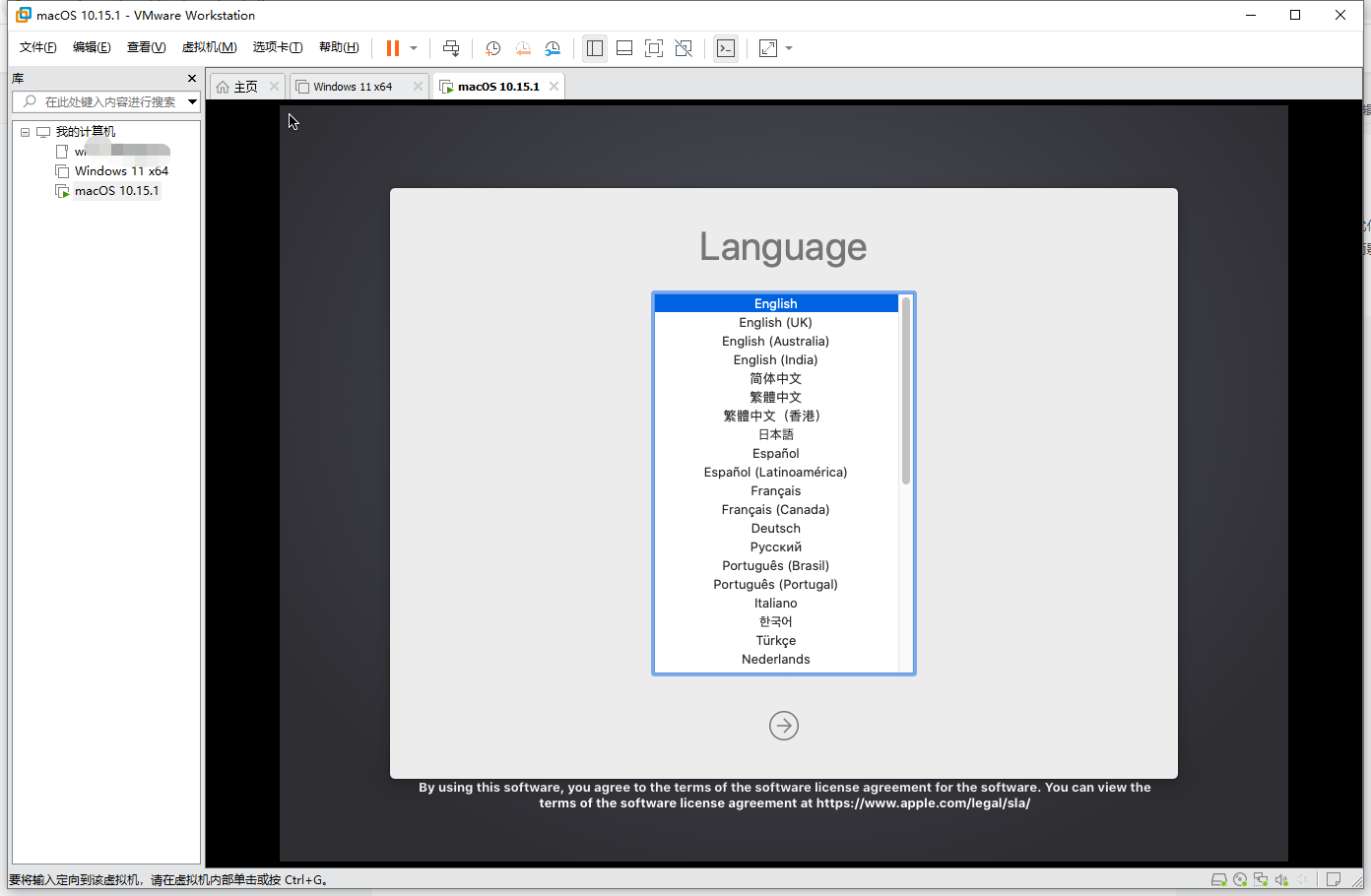Click the hard disk status icon
The image size is (1371, 896).
click(x=1219, y=879)
